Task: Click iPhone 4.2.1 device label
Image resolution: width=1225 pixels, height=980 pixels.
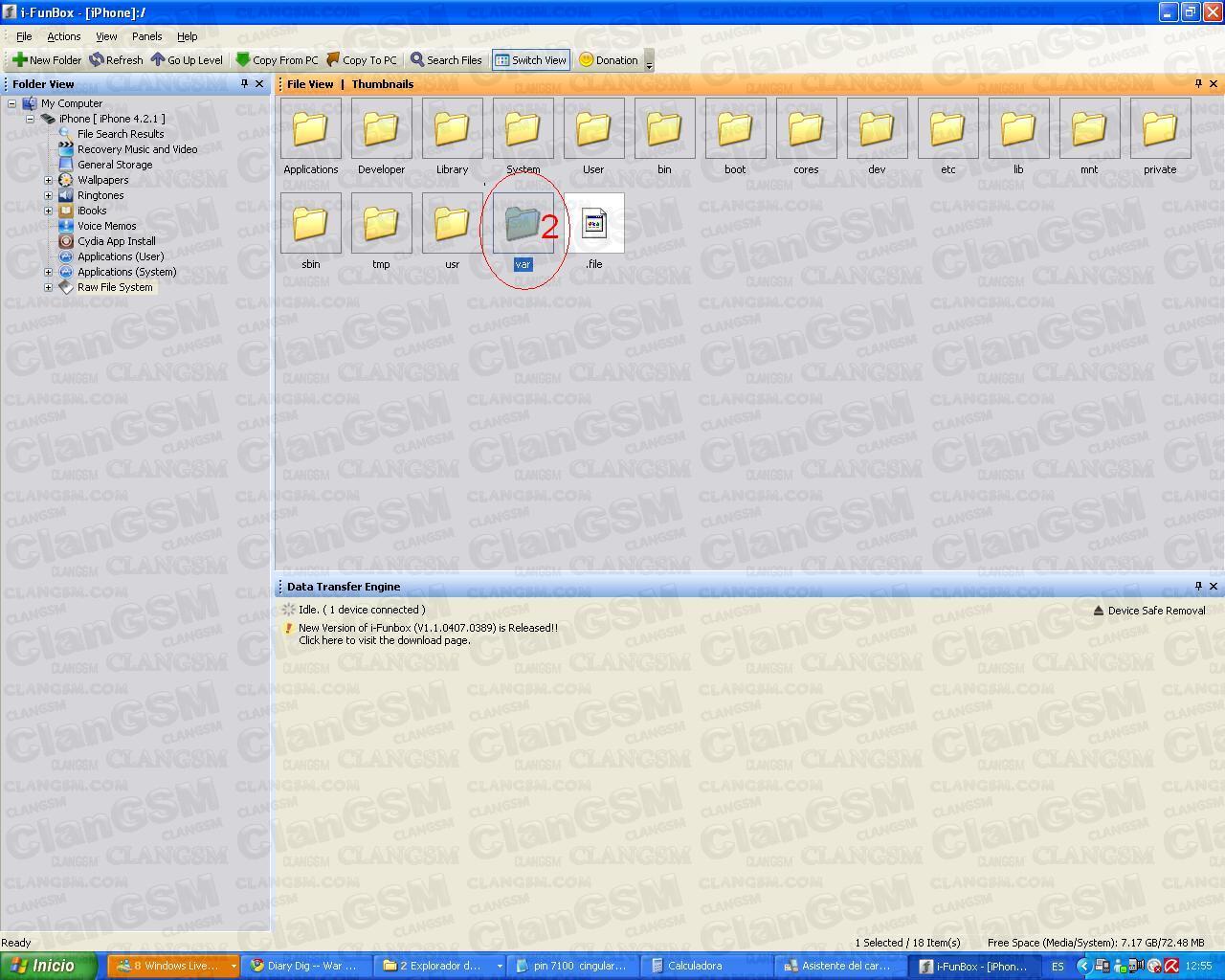Action: point(111,119)
